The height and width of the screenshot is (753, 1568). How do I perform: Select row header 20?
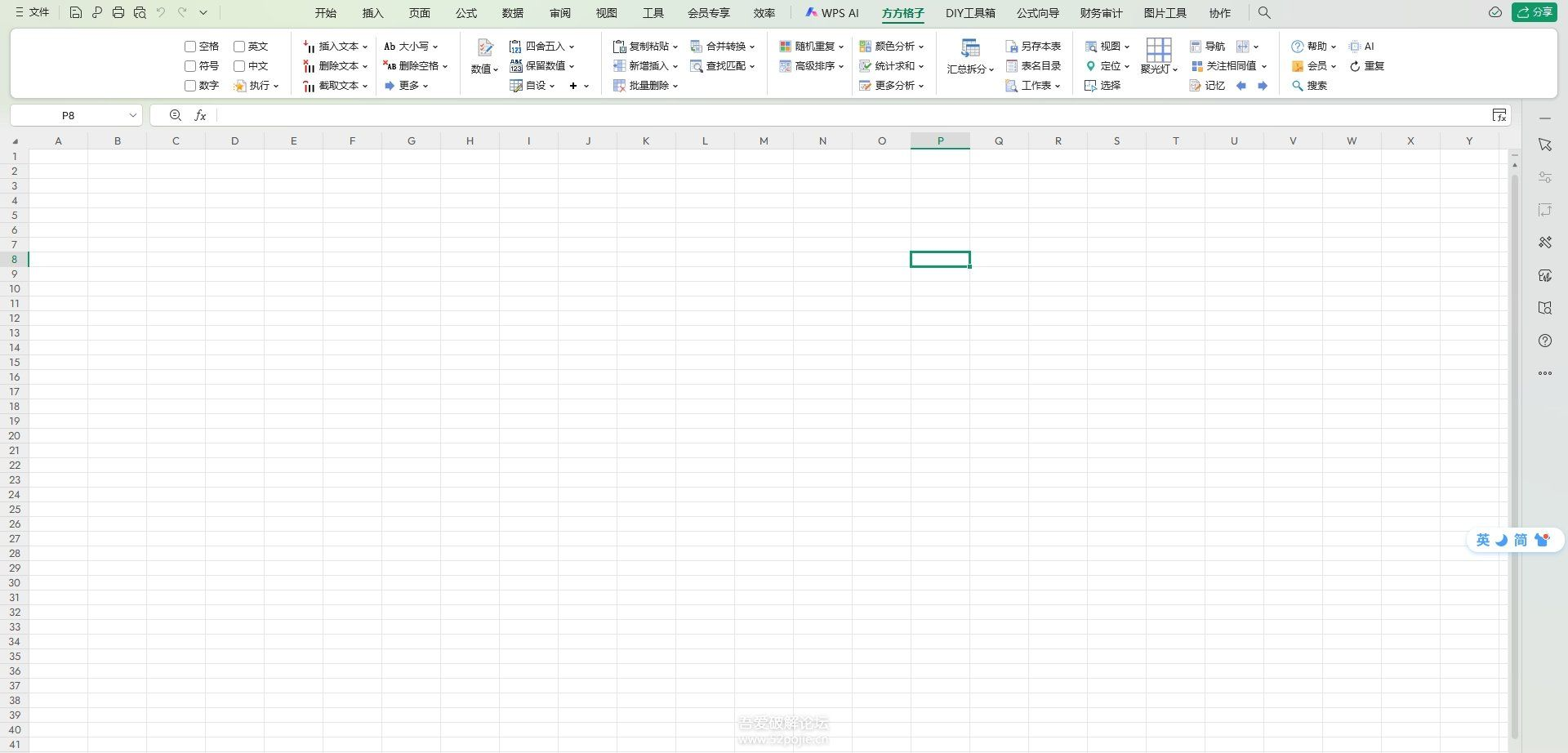tap(14, 435)
